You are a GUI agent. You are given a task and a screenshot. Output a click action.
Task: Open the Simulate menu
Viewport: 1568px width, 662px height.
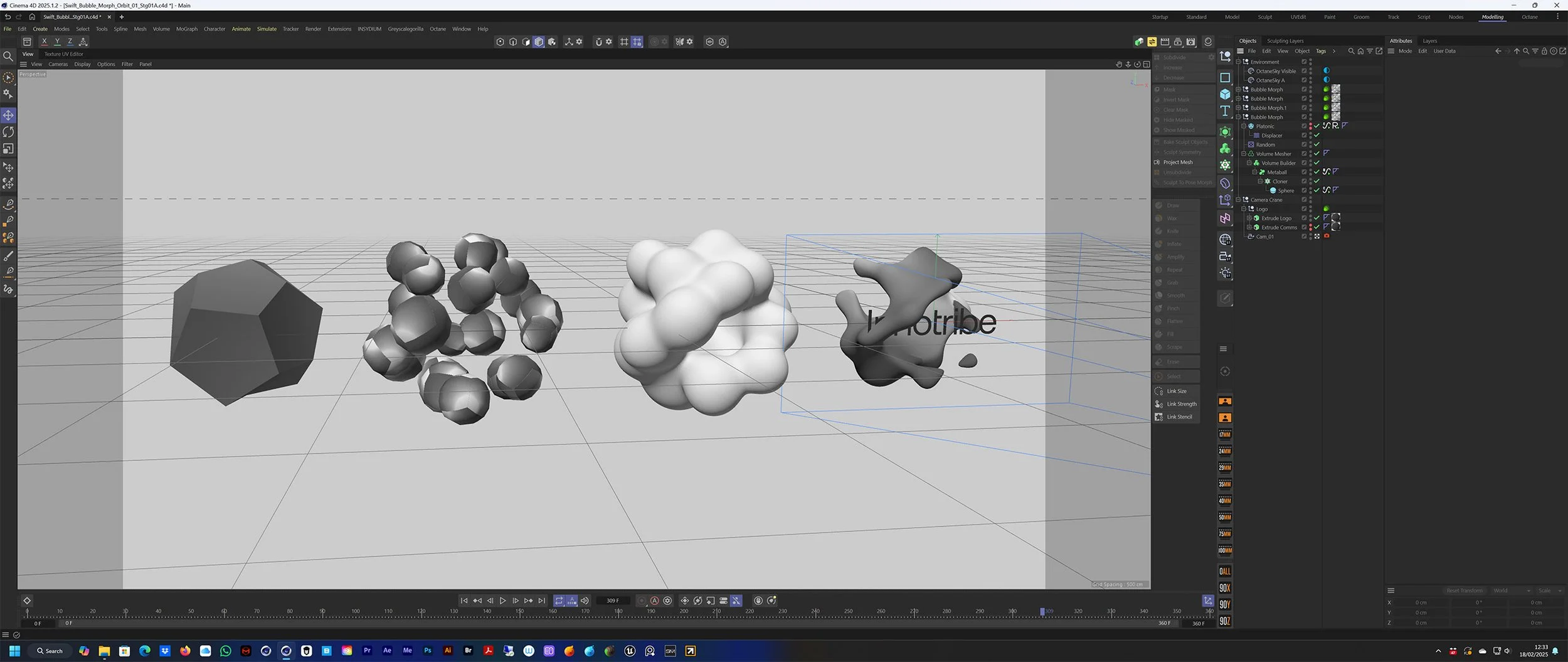(x=267, y=29)
